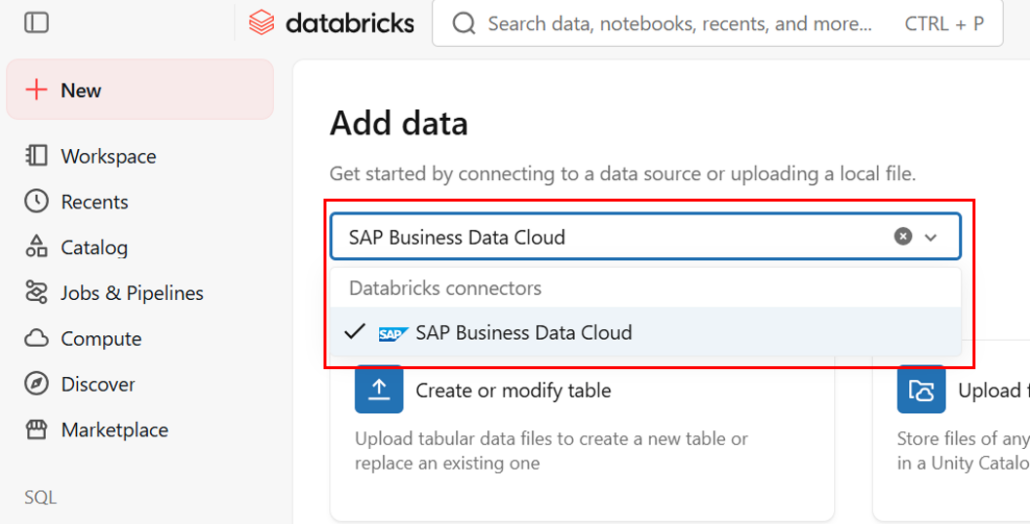Open Marketplace from the sidebar
Viewport: 1030px width, 524px height.
pos(114,430)
